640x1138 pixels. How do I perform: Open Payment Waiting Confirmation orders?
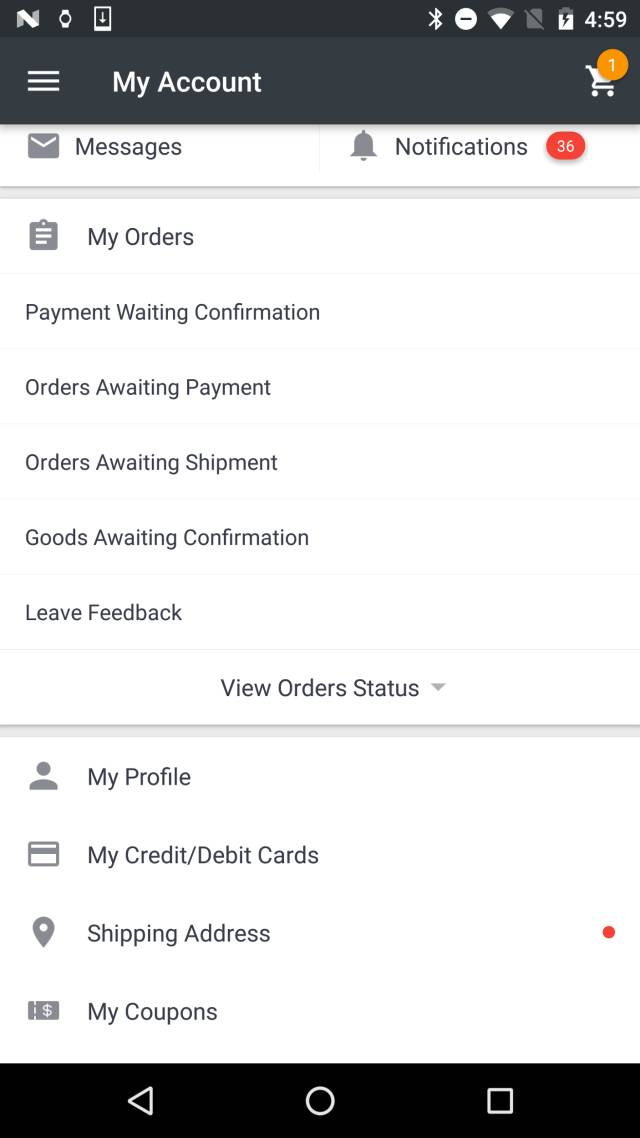click(x=172, y=312)
